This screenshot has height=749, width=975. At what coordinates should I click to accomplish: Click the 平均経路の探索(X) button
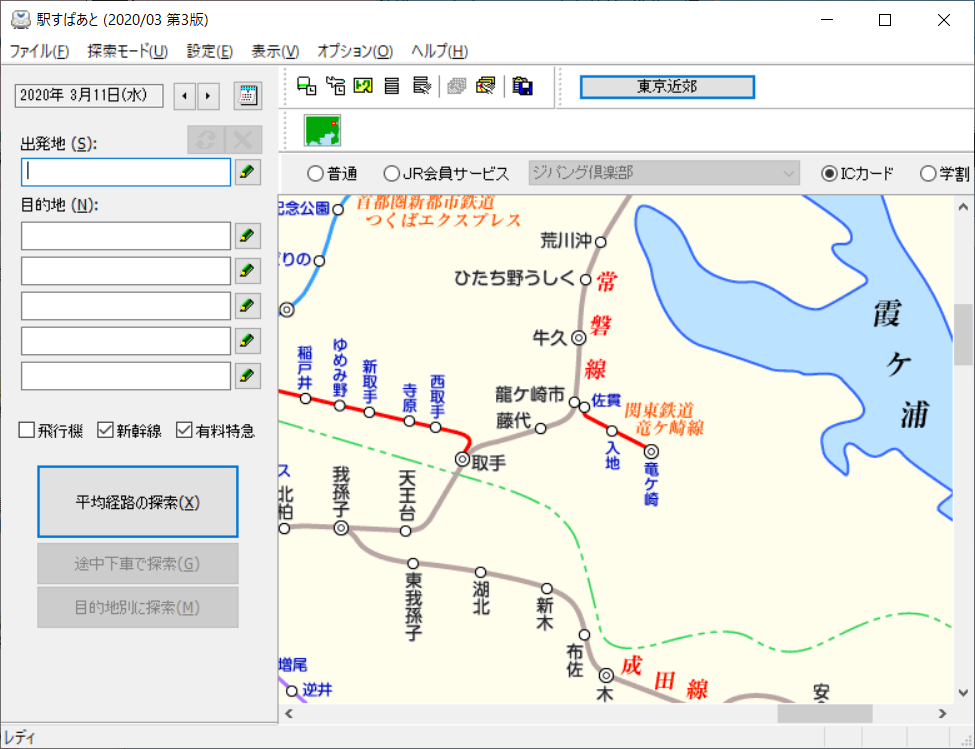pos(137,502)
